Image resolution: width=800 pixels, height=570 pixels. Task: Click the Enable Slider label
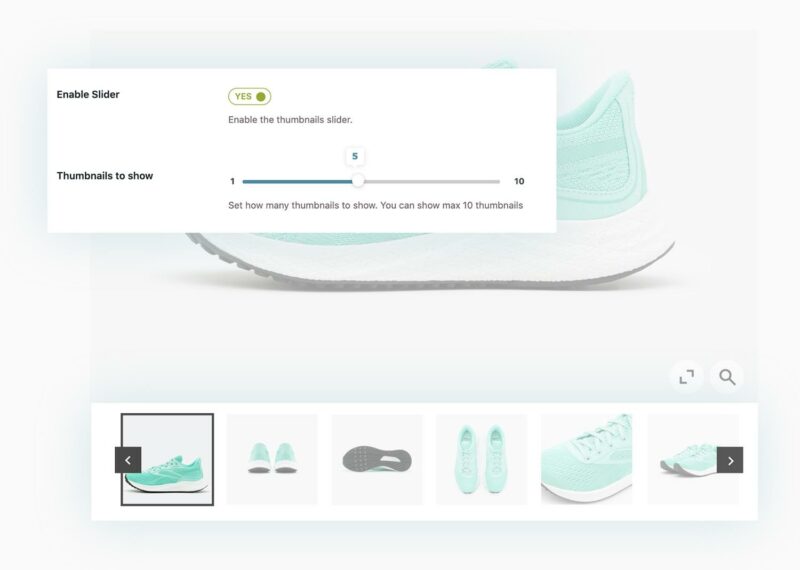[88, 94]
